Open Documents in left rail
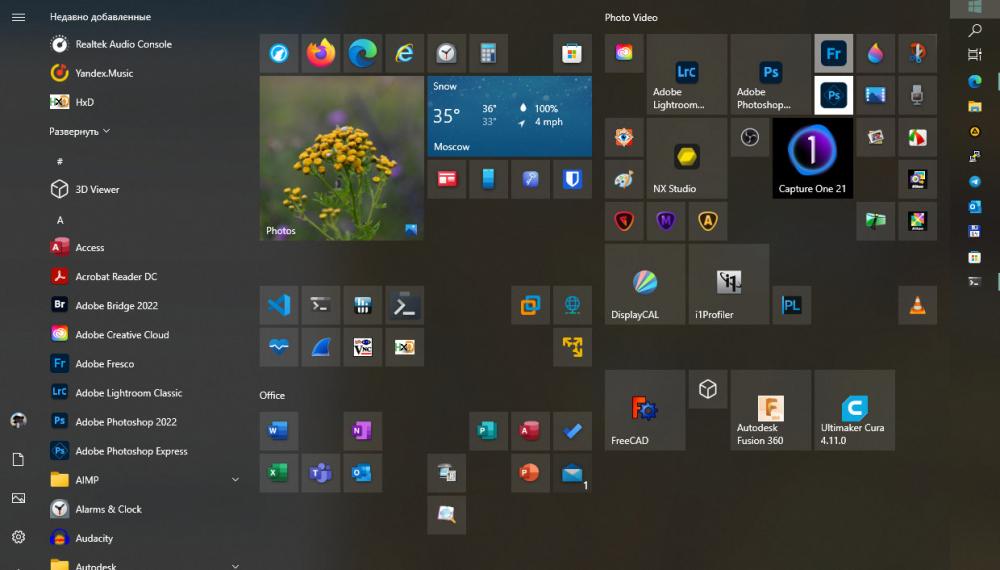The width and height of the screenshot is (1000, 570). point(18,459)
